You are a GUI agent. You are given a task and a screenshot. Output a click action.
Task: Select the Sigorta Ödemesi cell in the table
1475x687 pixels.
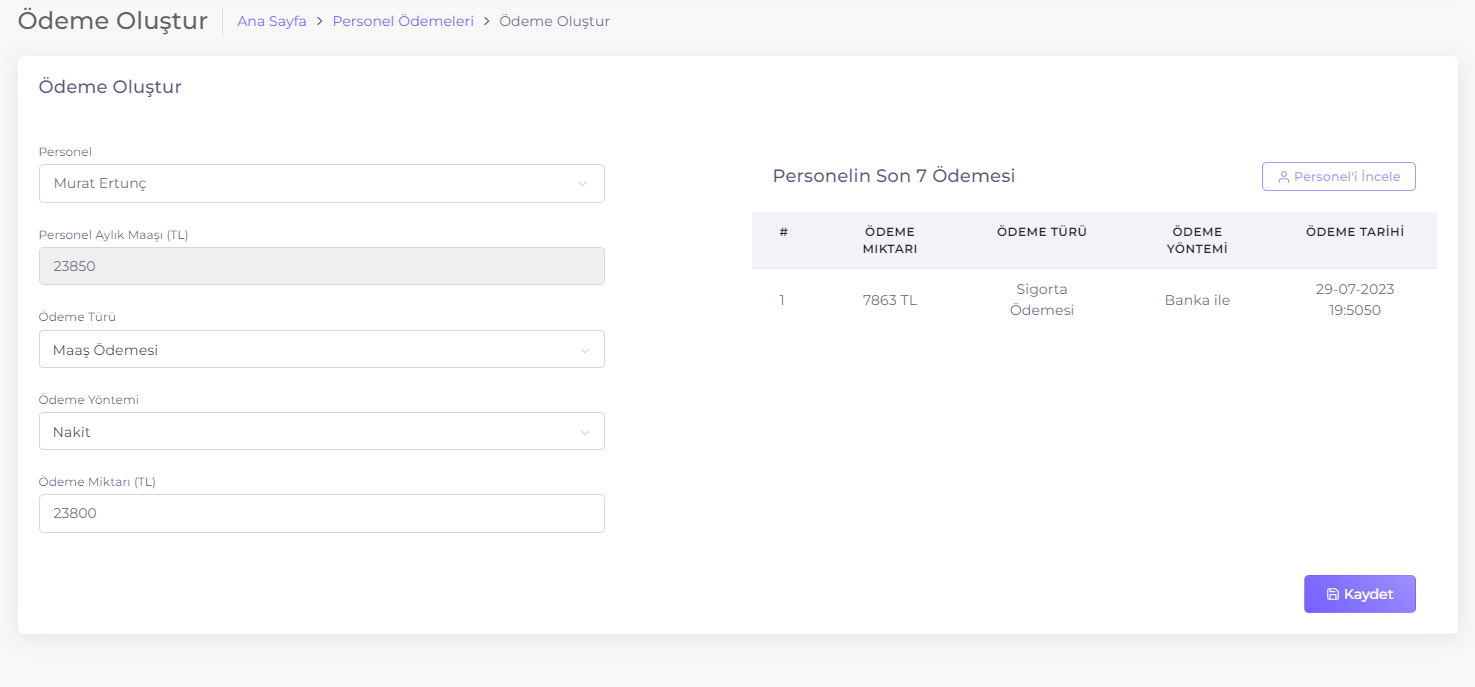[1041, 300]
